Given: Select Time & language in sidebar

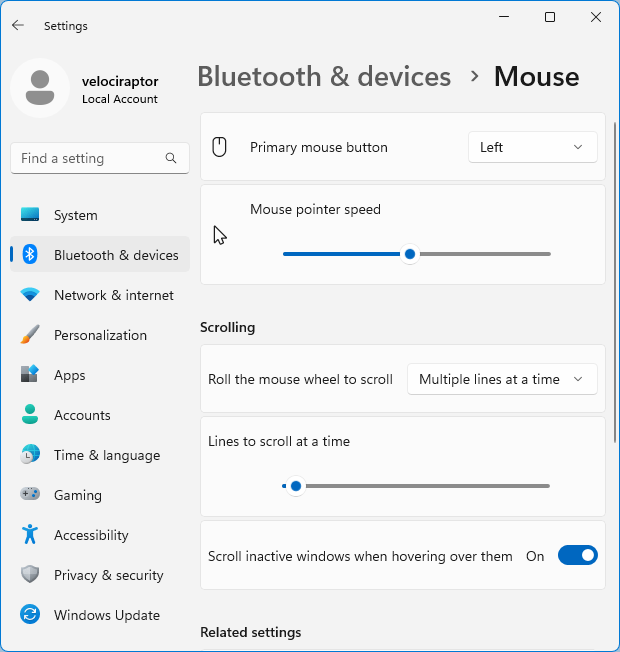Looking at the screenshot, I should pos(106,455).
